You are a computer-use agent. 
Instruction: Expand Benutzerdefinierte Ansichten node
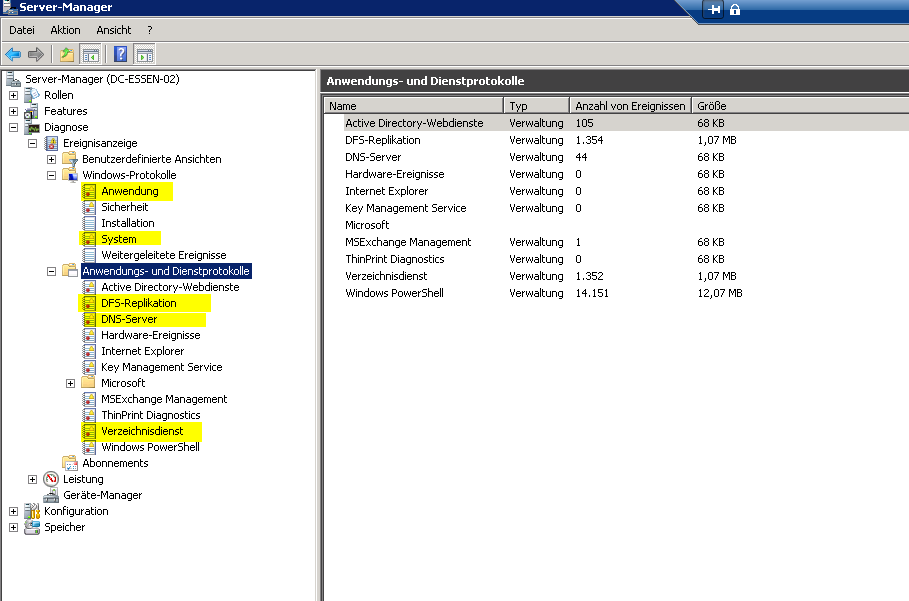point(52,159)
